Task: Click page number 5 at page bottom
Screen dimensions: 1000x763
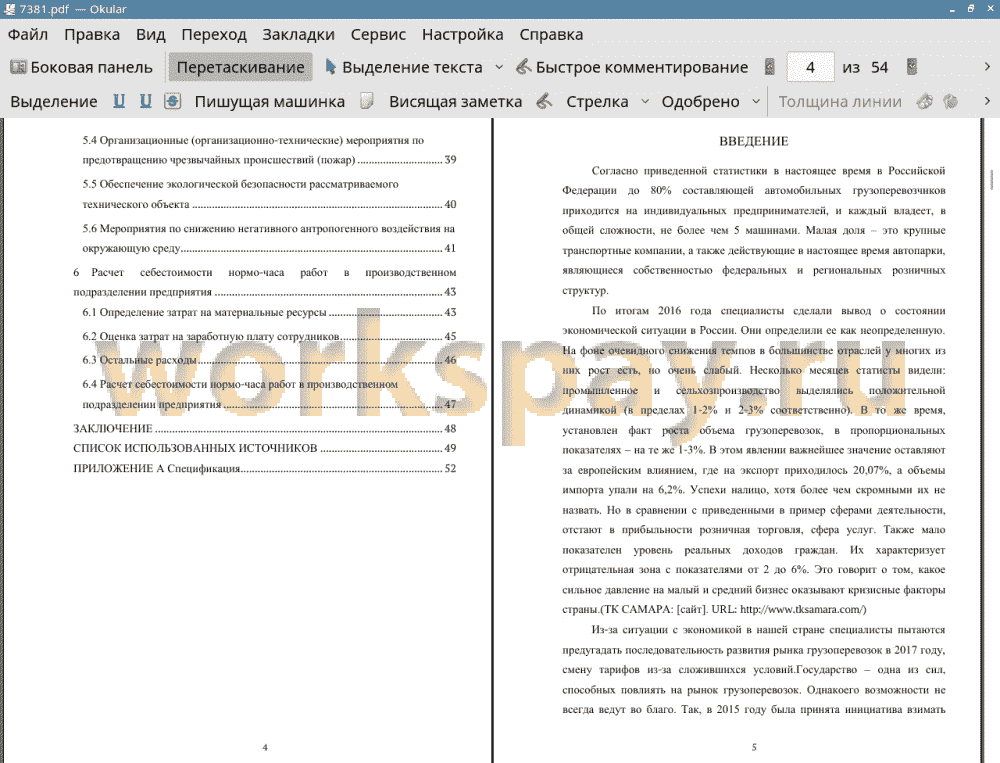Action: tap(754, 747)
